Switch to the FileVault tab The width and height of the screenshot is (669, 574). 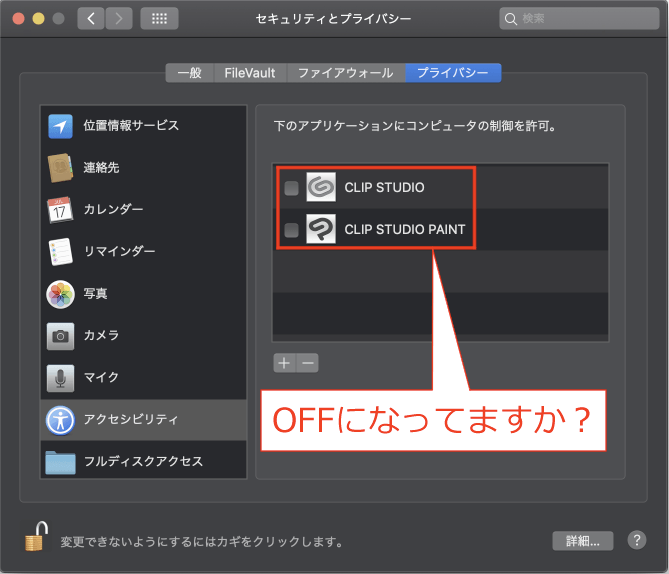click(250, 73)
